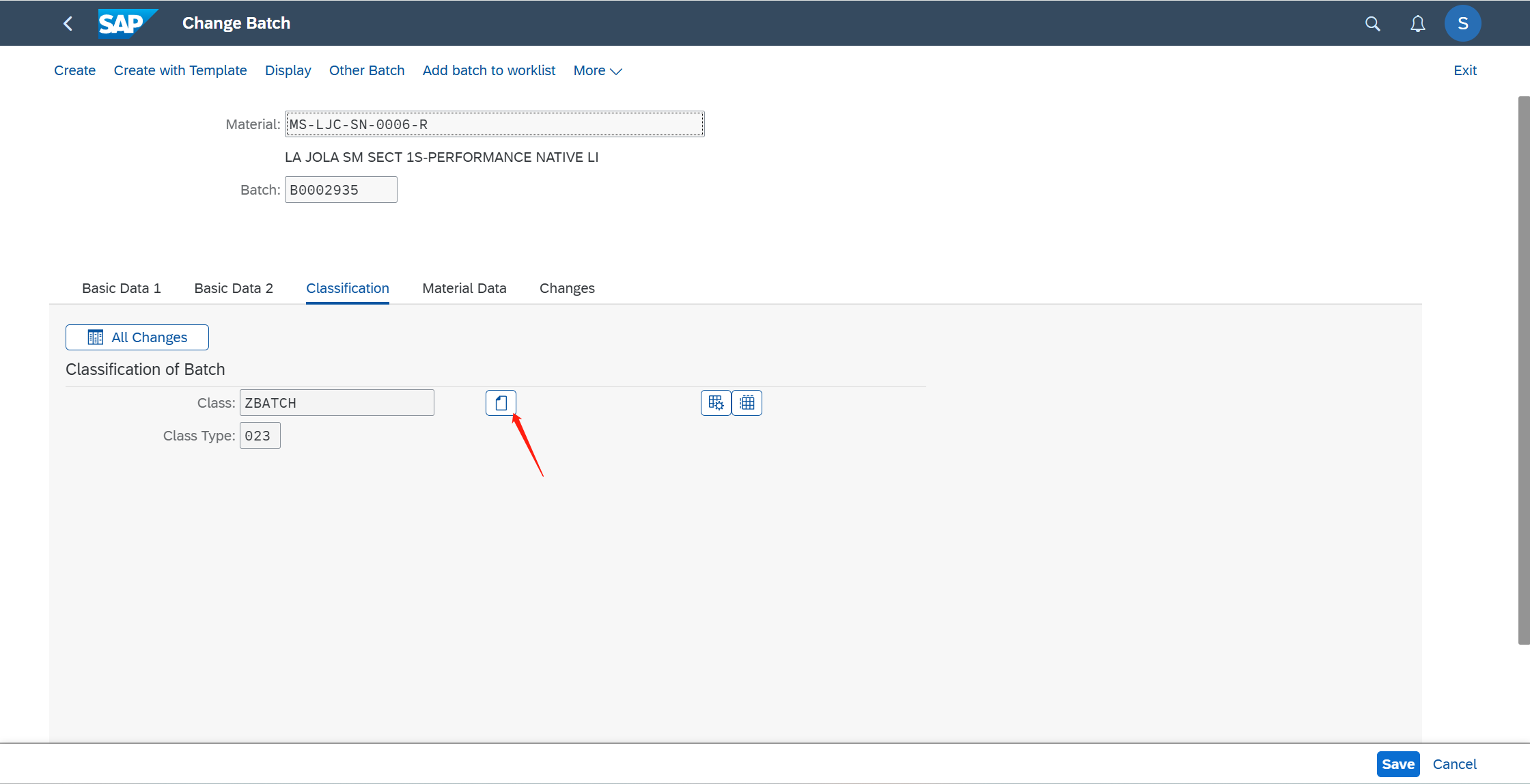The image size is (1530, 784).
Task: Click the All Changes button
Action: click(137, 337)
